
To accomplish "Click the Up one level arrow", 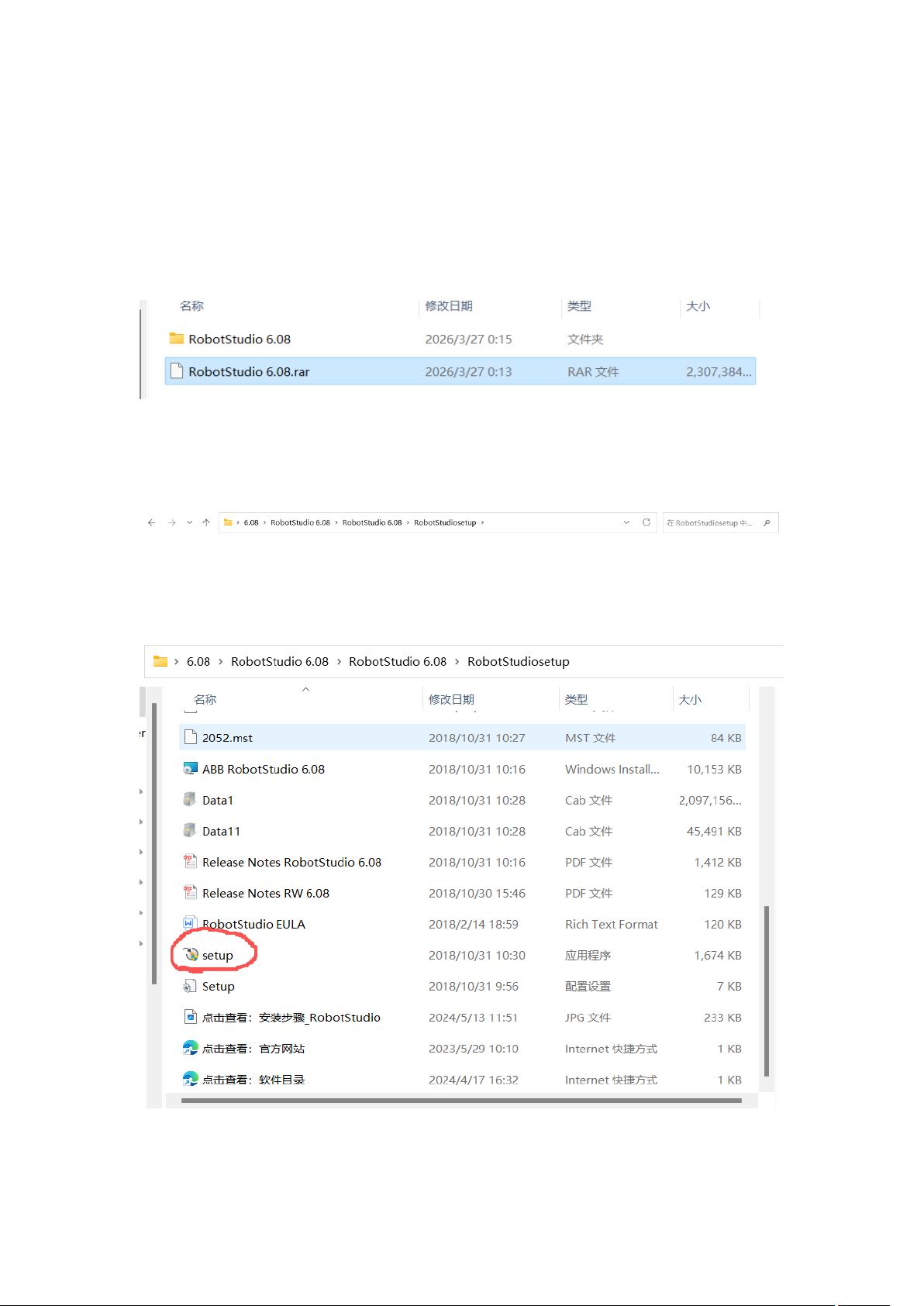I will [x=206, y=522].
